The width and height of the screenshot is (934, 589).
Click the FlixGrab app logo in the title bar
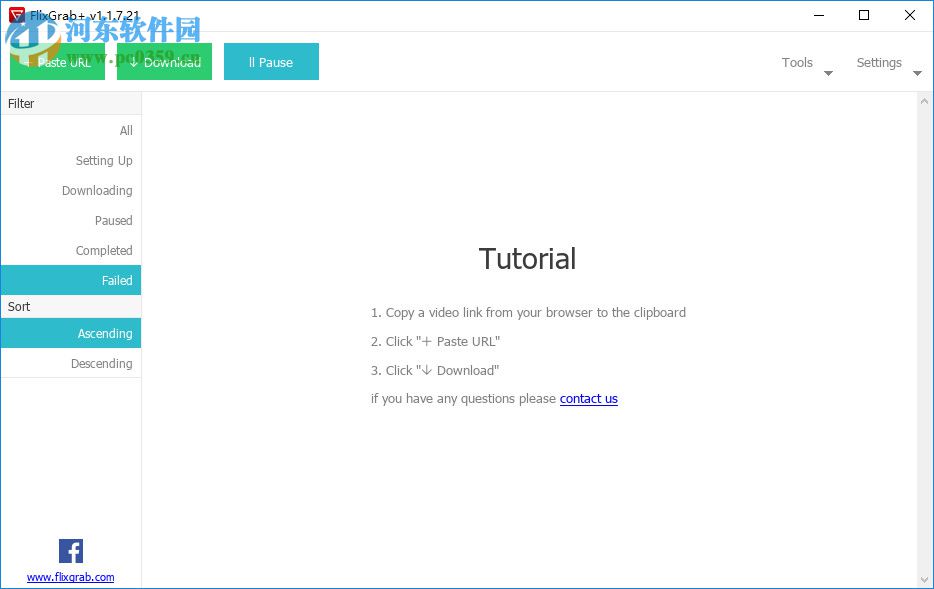(x=17, y=15)
